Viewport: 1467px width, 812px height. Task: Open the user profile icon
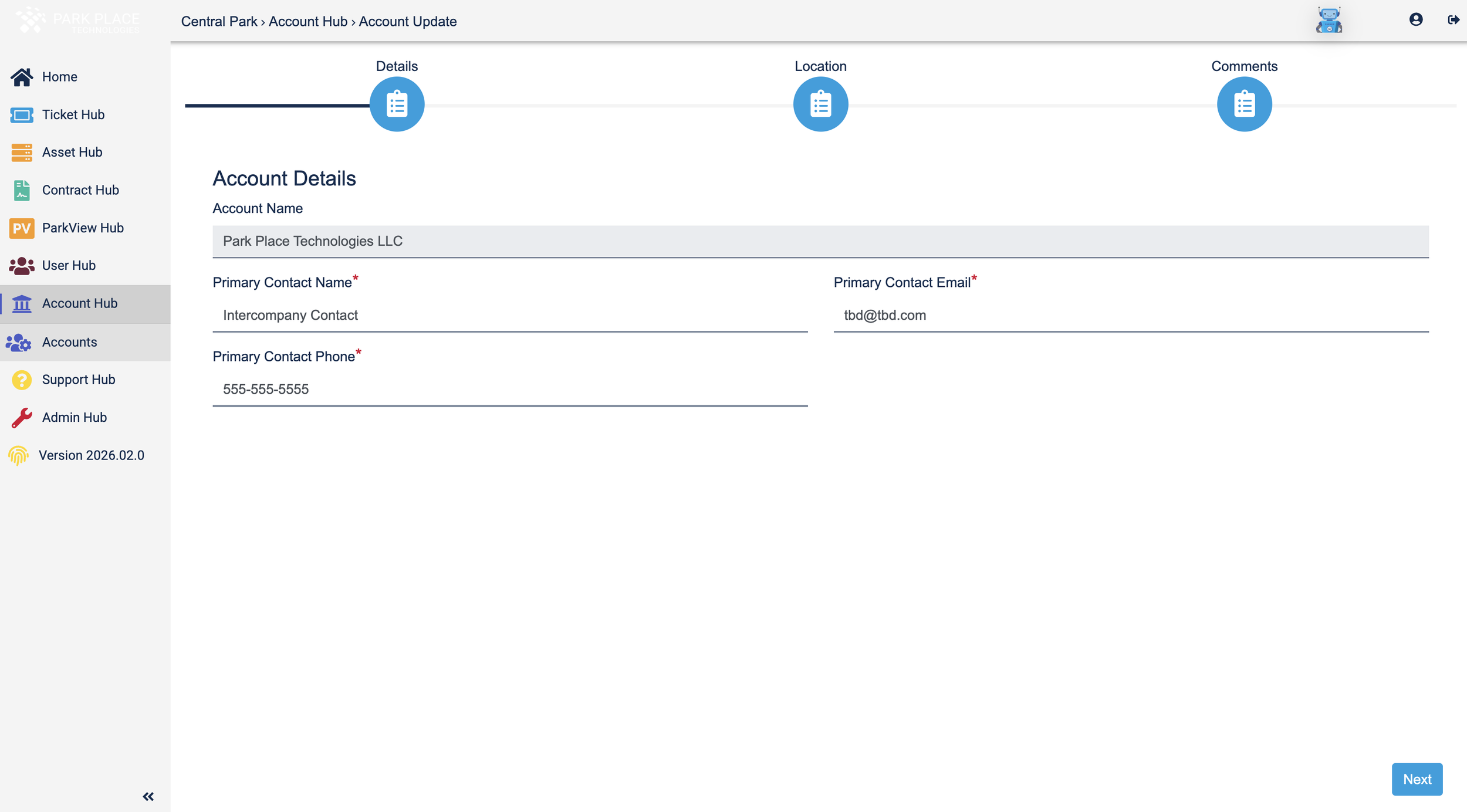coord(1416,20)
